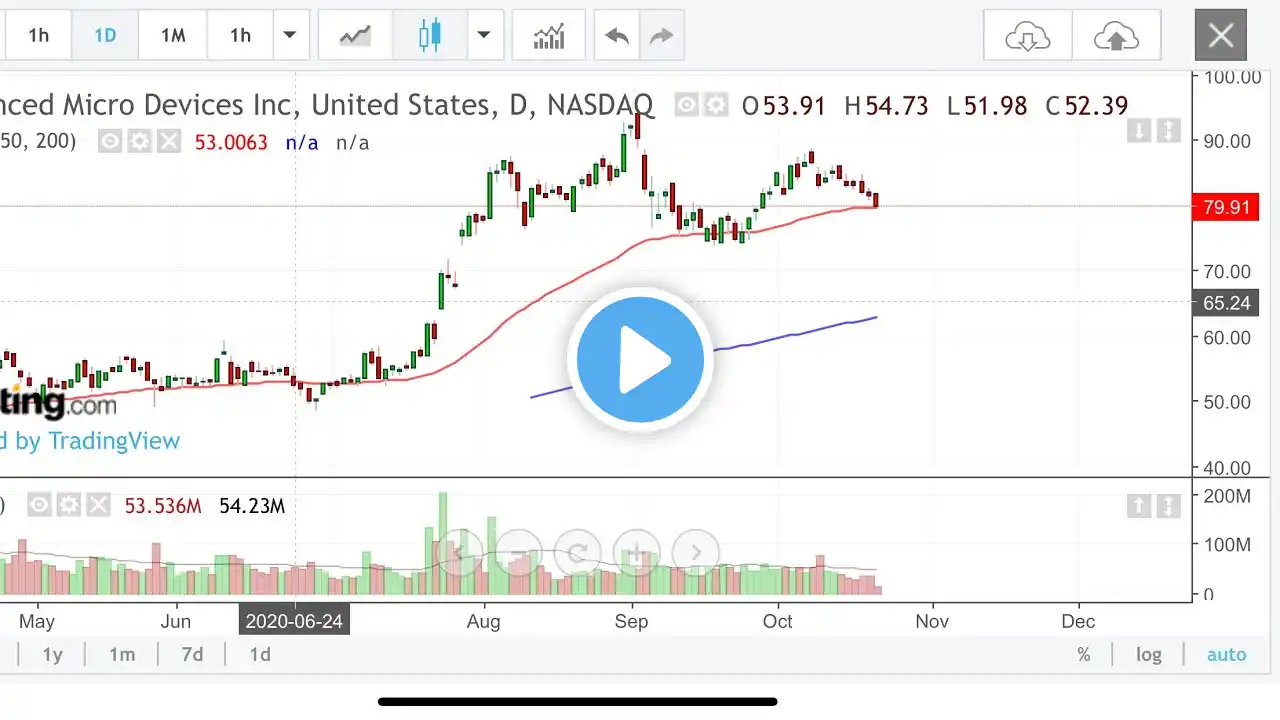1280x720 pixels.
Task: Remove the moving average indicator
Action: [169, 142]
